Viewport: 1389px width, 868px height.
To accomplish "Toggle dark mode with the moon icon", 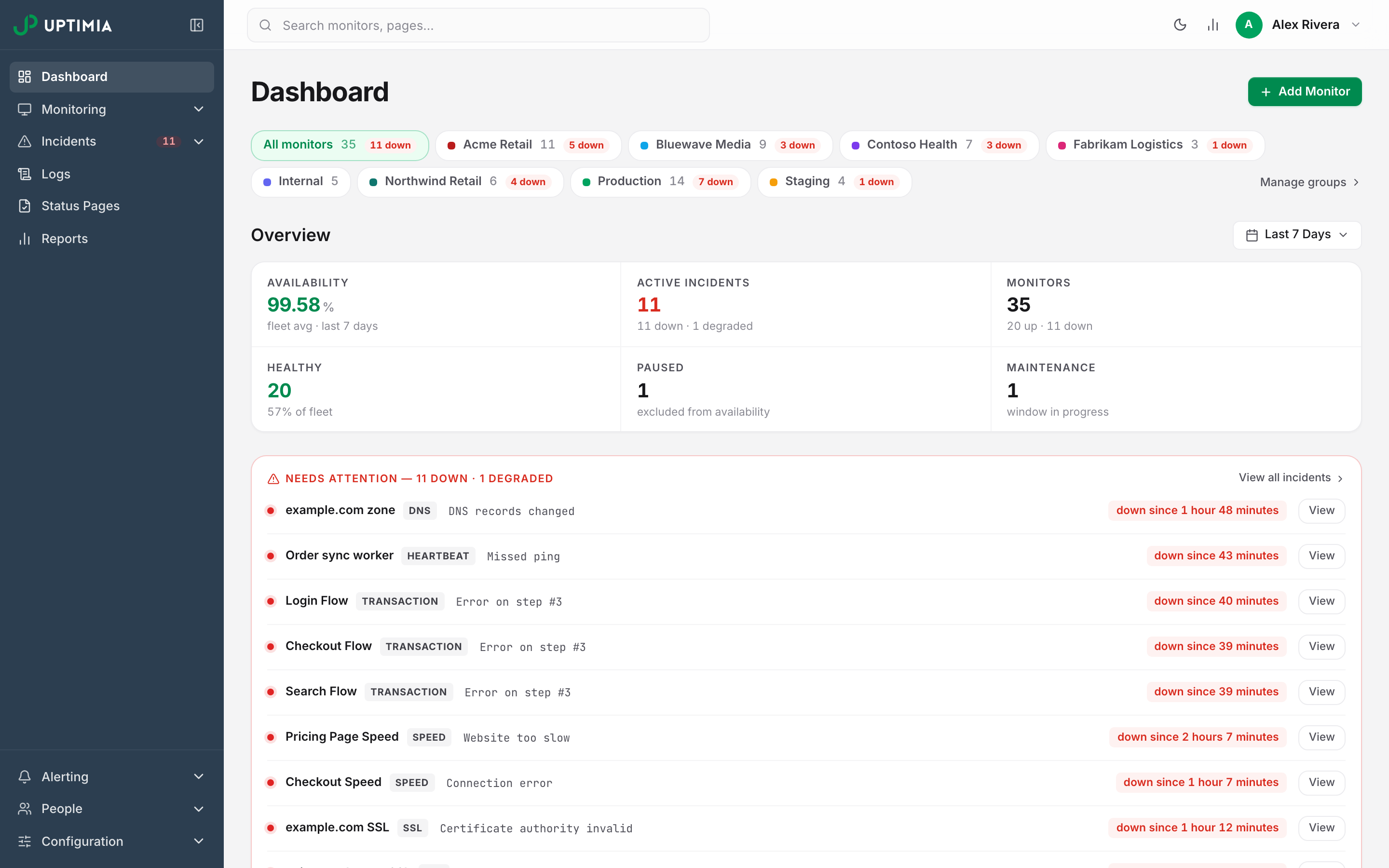I will click(1180, 25).
